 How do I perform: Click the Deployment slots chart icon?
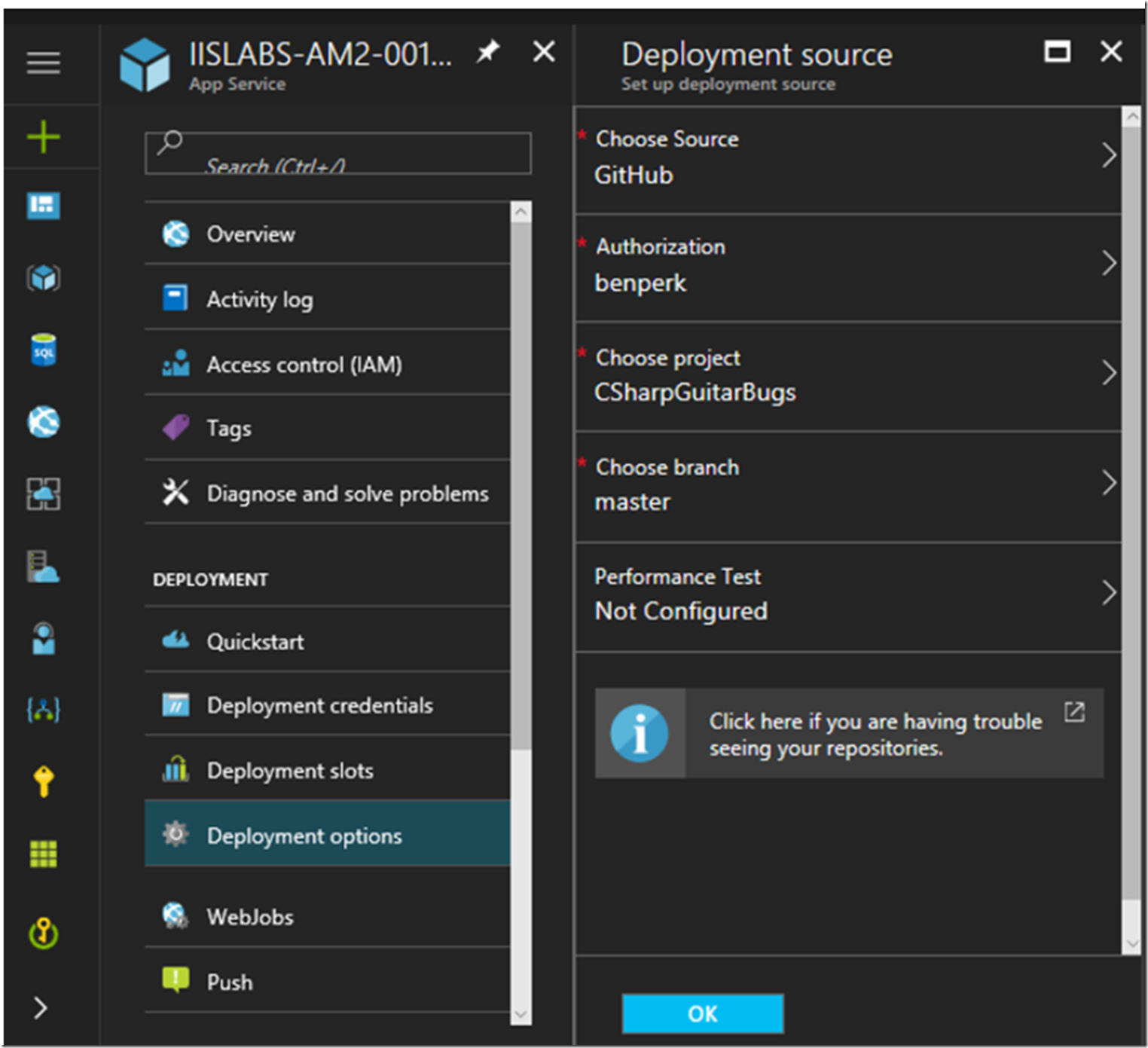(x=176, y=768)
